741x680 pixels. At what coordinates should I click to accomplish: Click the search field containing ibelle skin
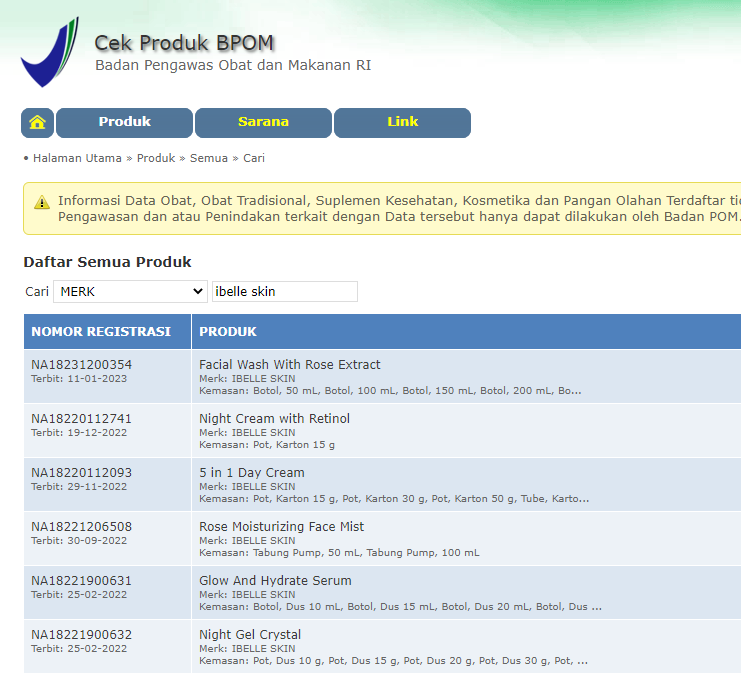[284, 292]
